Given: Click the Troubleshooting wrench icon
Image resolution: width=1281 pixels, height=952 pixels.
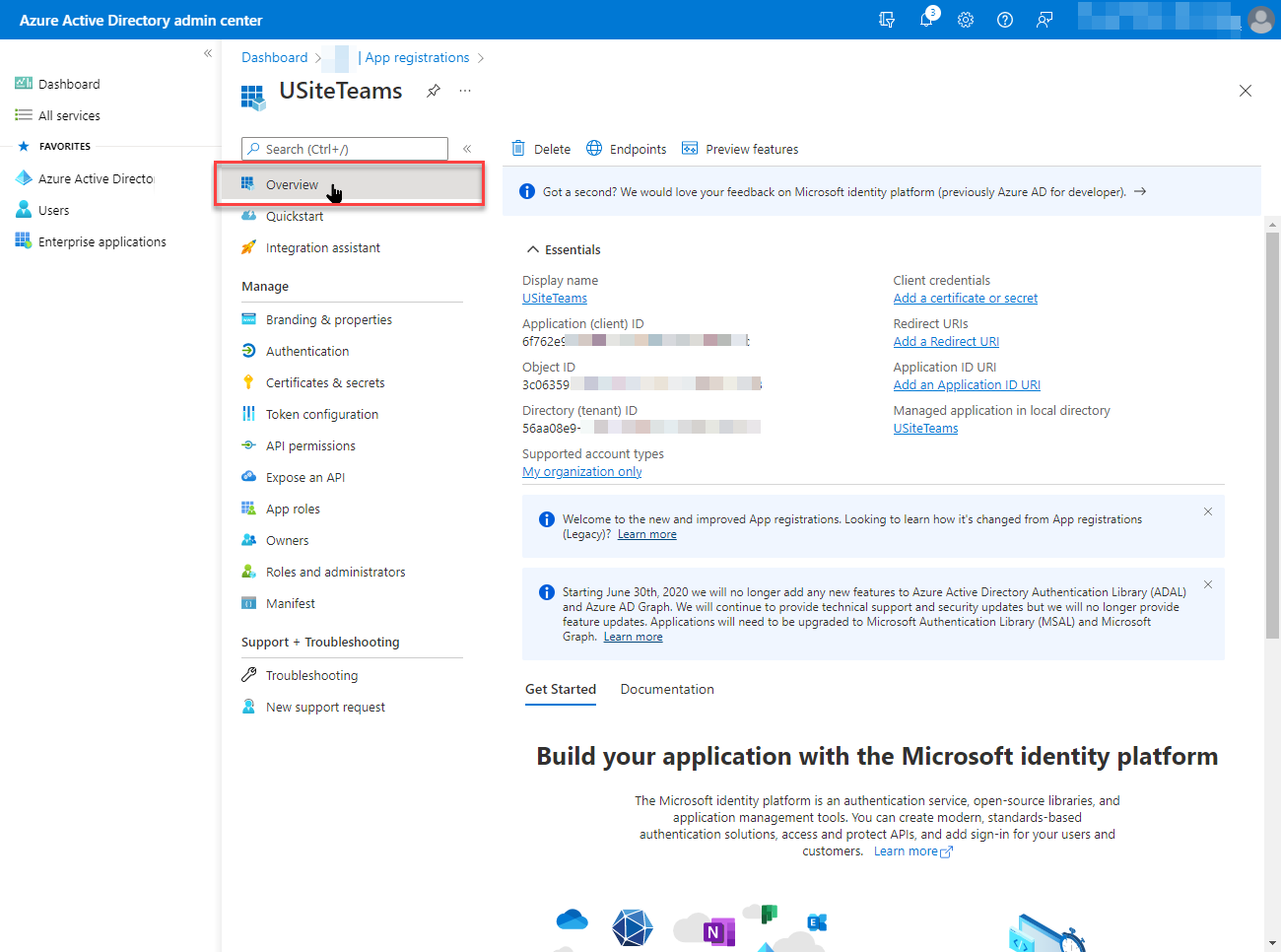Looking at the screenshot, I should tap(248, 675).
